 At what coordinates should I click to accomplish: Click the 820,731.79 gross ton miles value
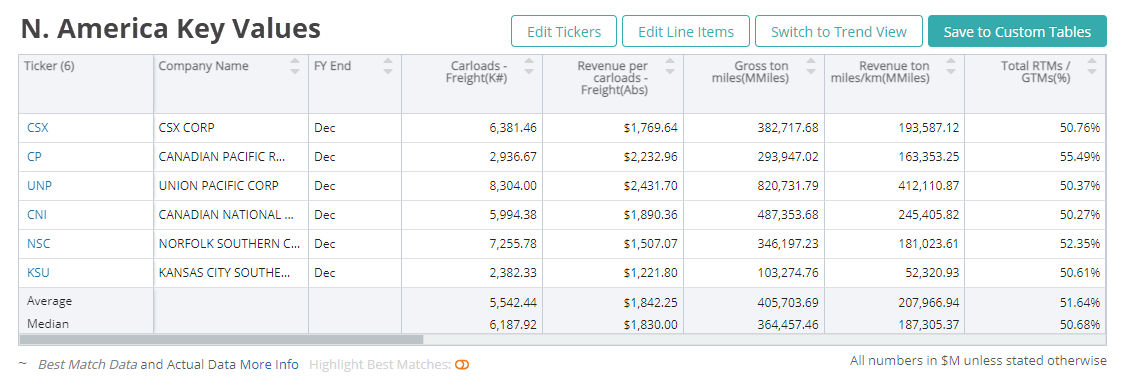point(788,185)
